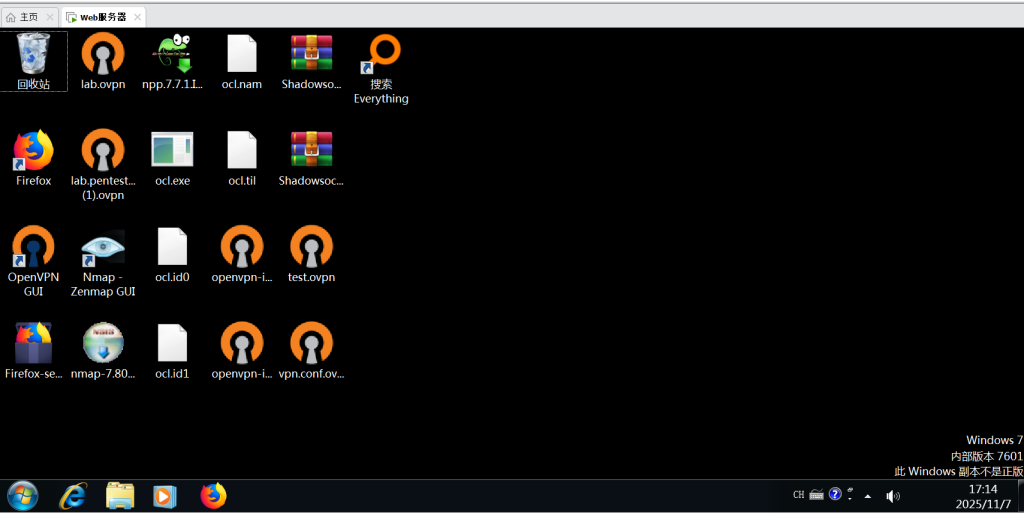The image size is (1024, 513).
Task: Click the 搜索 Everything search shortcut
Action: click(381, 66)
